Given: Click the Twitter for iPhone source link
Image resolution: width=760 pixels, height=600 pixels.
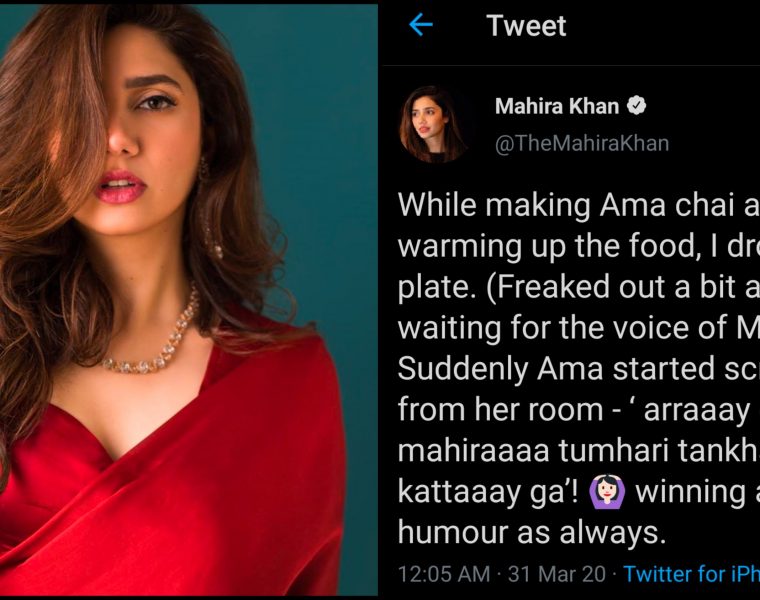Looking at the screenshot, I should point(691,574).
